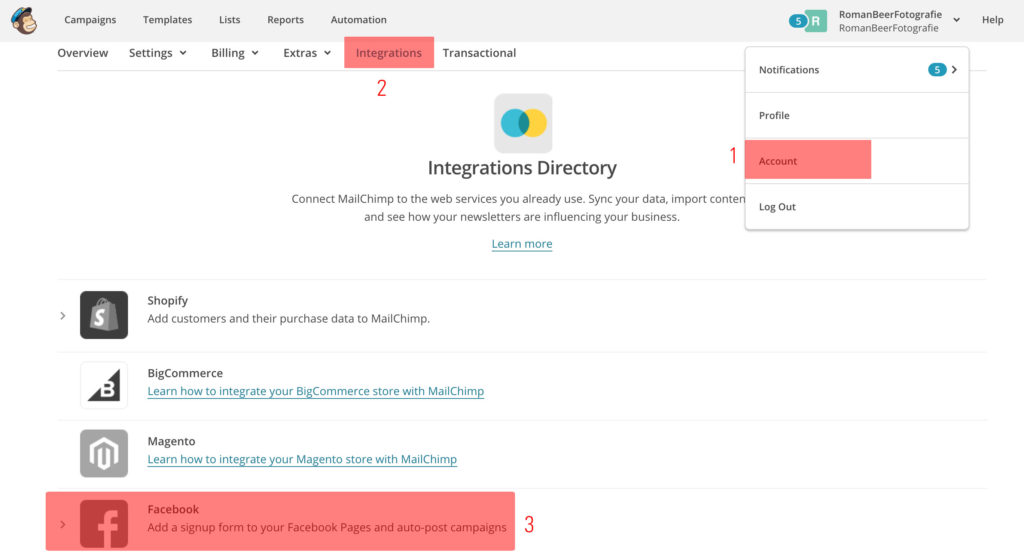Click the MailChimp monkey logo
This screenshot has height=553, width=1024.
tap(24, 20)
